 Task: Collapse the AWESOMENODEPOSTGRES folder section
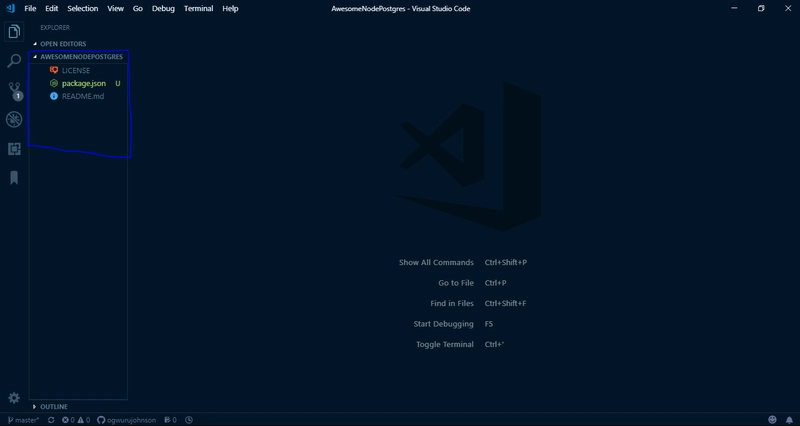click(78, 57)
